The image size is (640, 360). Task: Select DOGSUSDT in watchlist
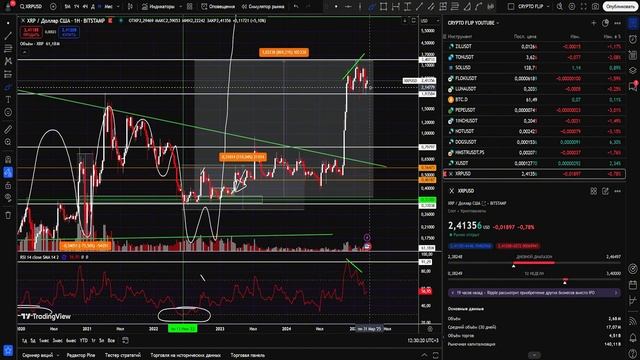[x=534, y=142]
